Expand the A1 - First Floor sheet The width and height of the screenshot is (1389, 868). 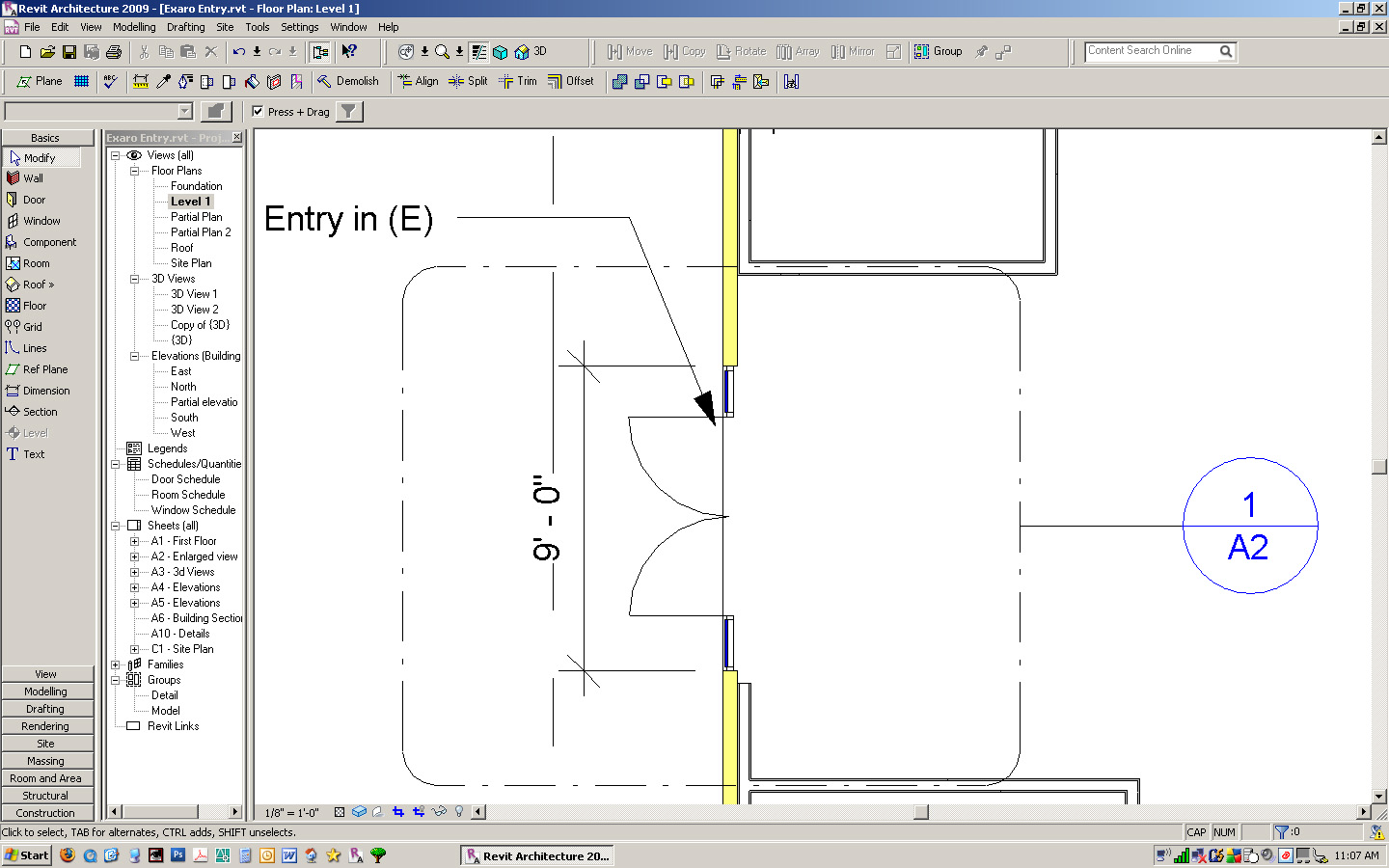coord(134,541)
